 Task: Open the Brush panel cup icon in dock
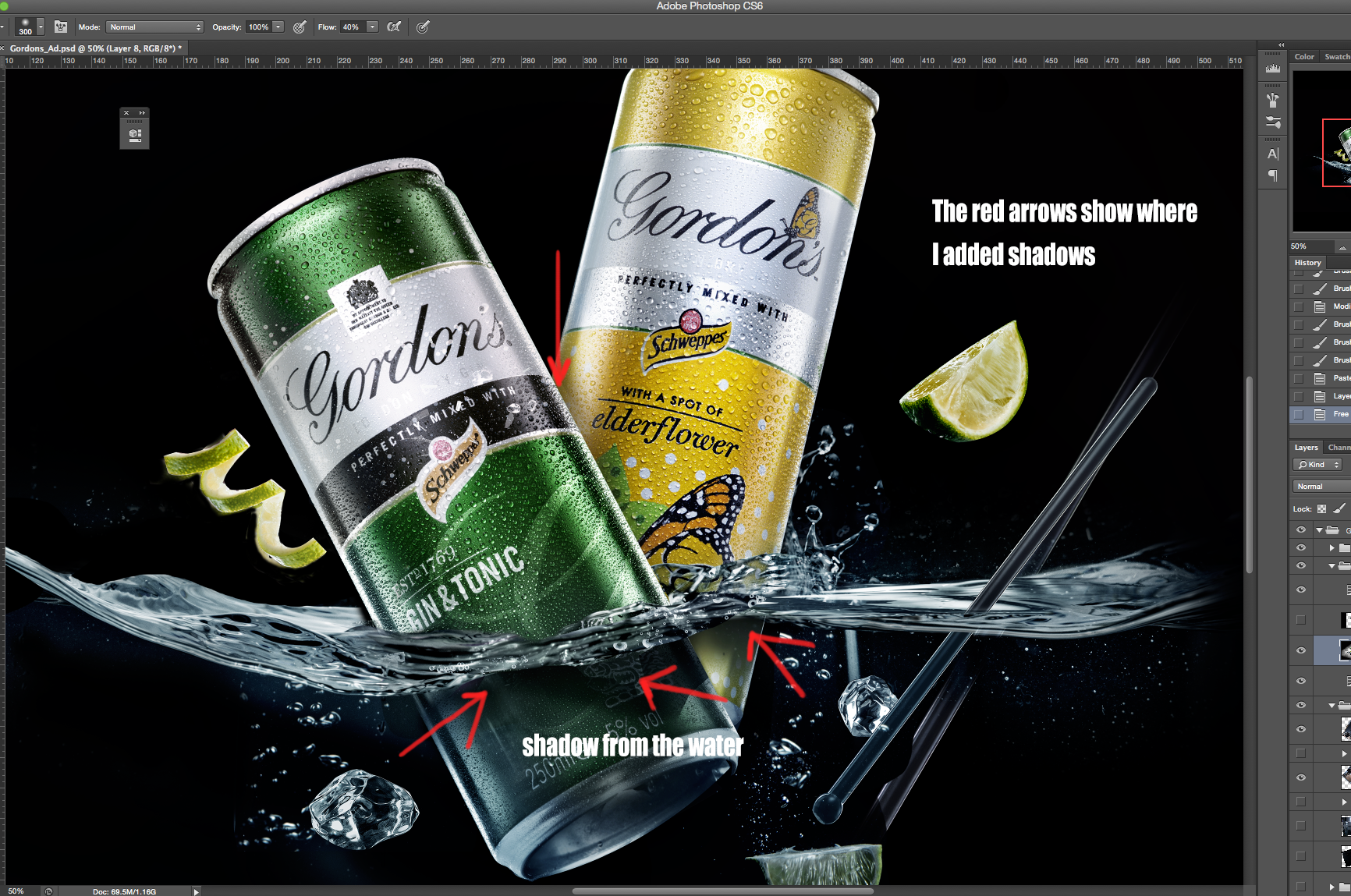[1273, 100]
